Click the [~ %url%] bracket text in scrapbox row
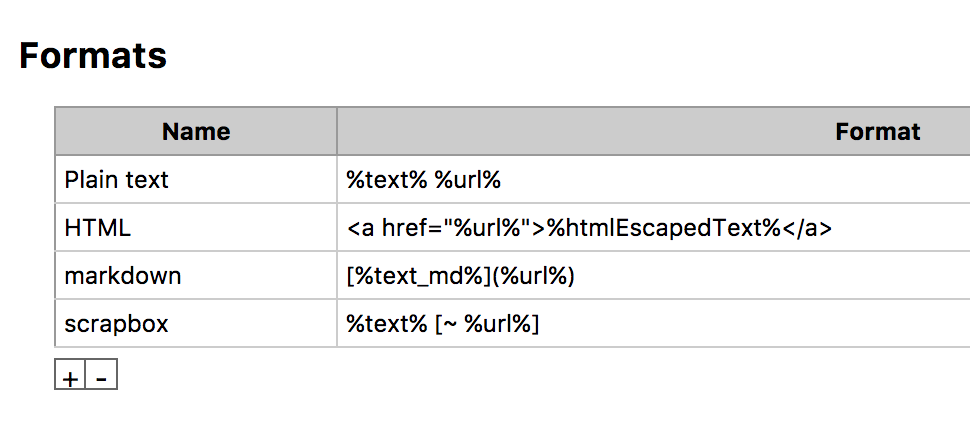 [487, 324]
